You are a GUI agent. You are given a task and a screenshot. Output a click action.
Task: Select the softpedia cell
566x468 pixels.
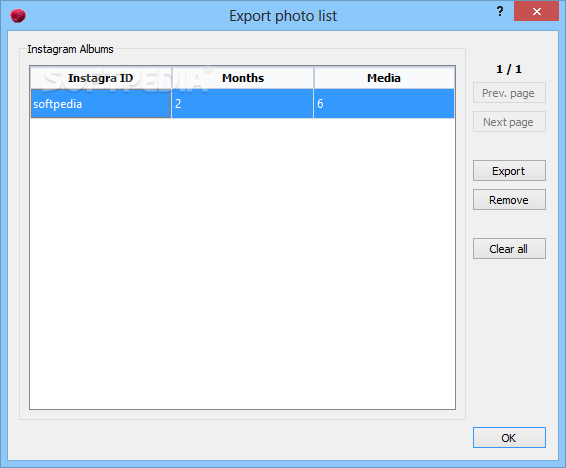coord(101,104)
